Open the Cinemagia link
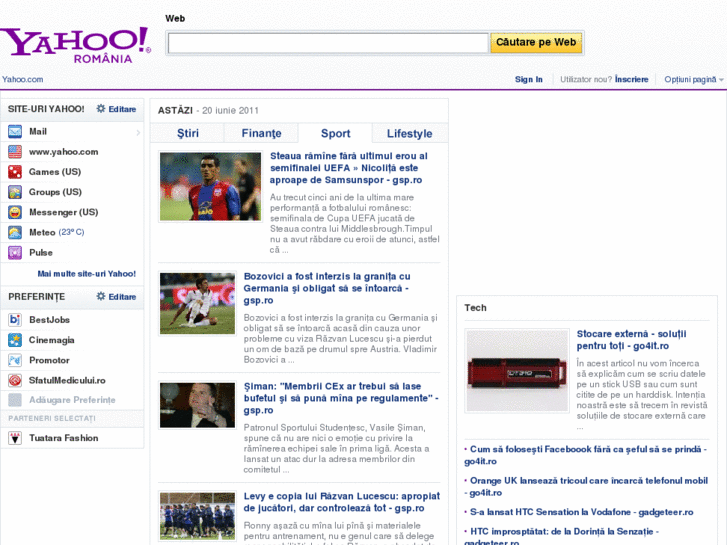 pyautogui.click(x=51, y=340)
